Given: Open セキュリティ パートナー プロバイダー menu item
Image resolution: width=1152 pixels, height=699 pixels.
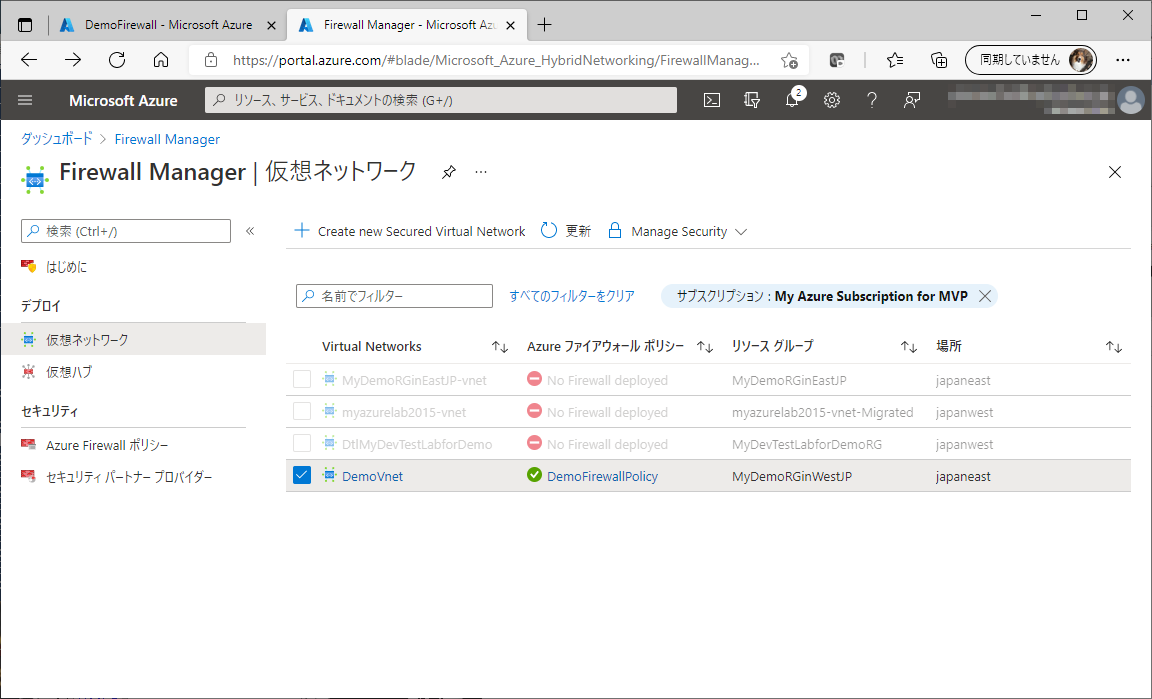Looking at the screenshot, I should tap(129, 477).
